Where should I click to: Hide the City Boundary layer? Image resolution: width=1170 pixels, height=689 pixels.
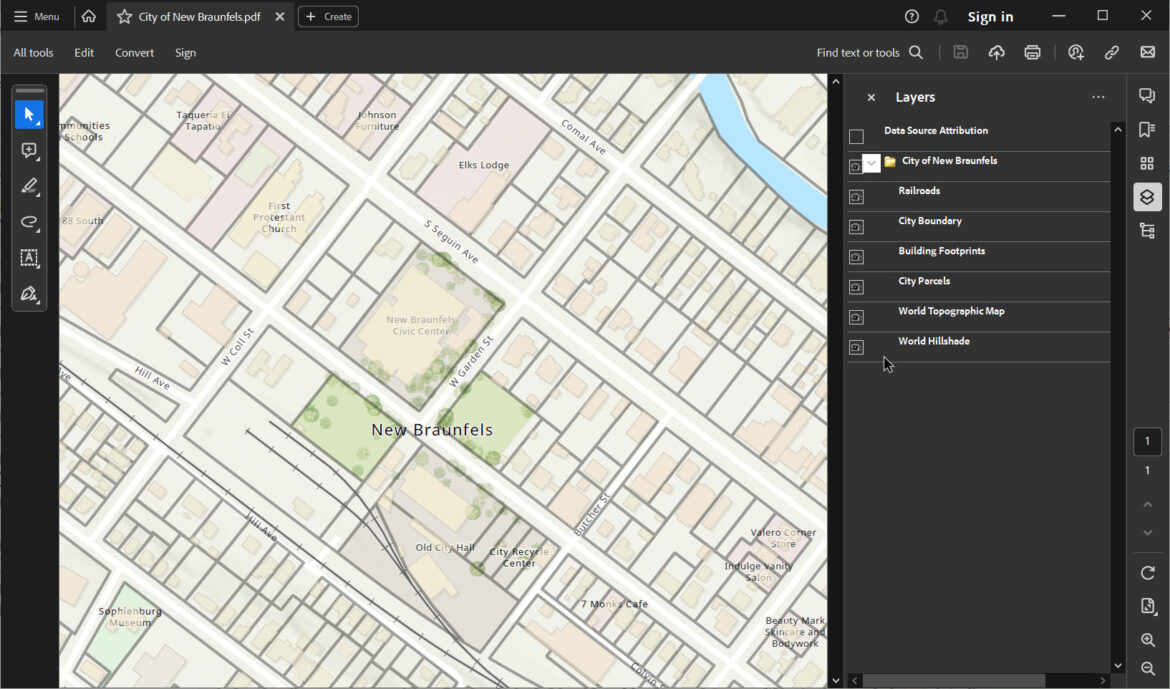click(x=856, y=227)
